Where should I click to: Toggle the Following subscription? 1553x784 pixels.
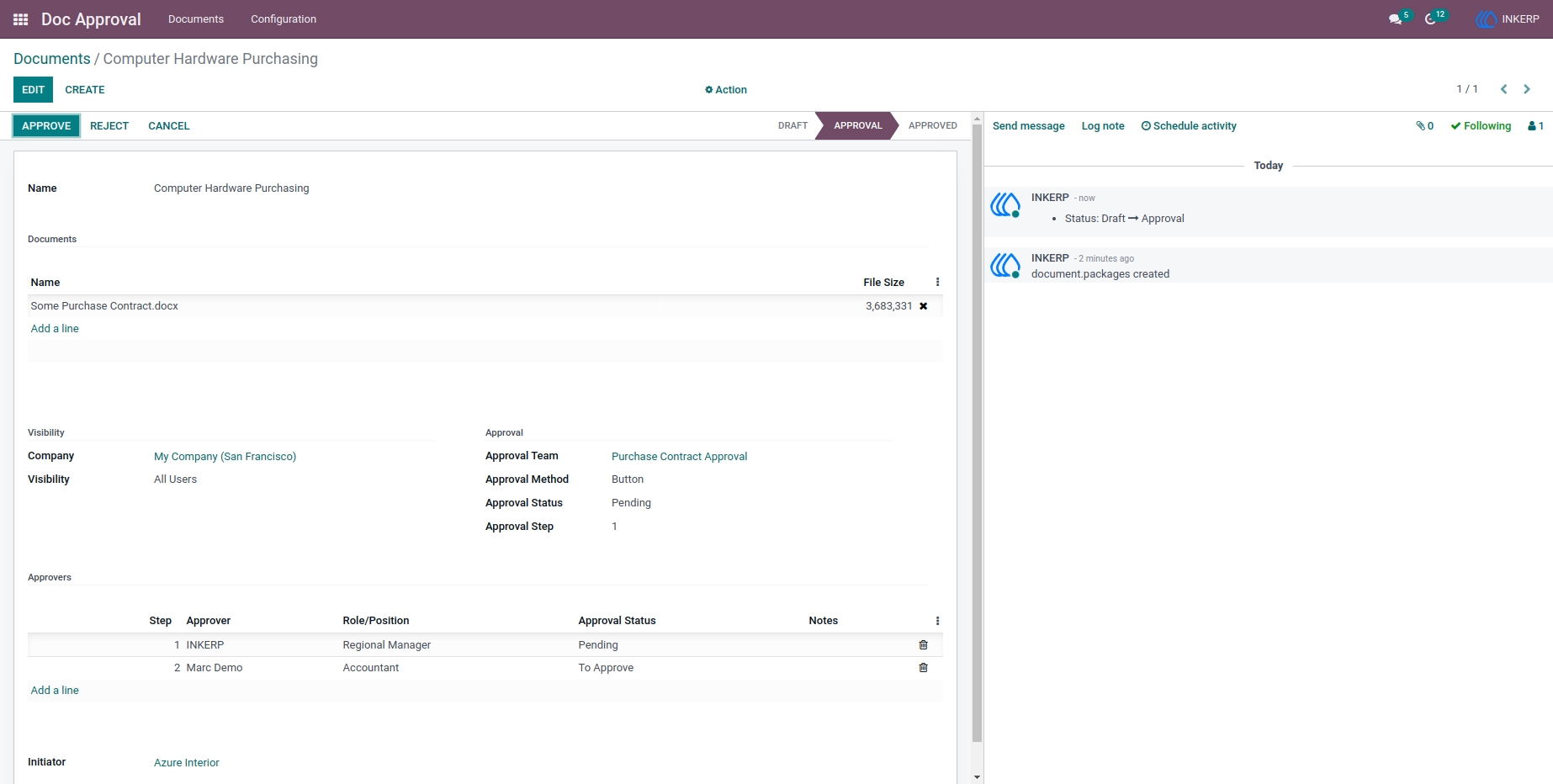click(1481, 126)
